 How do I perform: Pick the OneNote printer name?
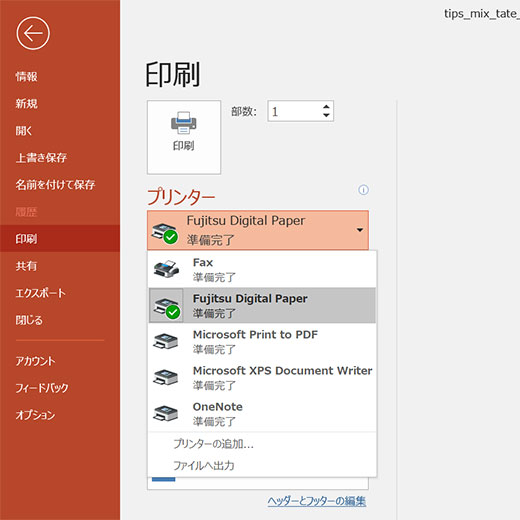[x=218, y=407]
